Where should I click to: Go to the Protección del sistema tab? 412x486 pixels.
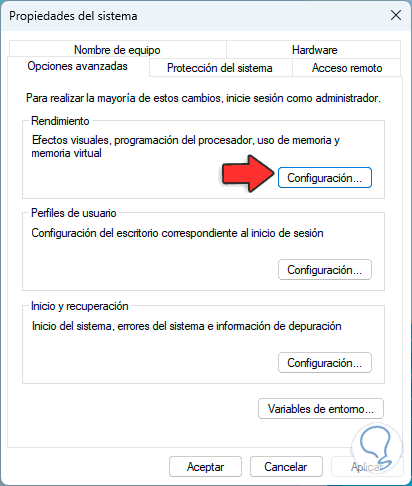(220, 68)
